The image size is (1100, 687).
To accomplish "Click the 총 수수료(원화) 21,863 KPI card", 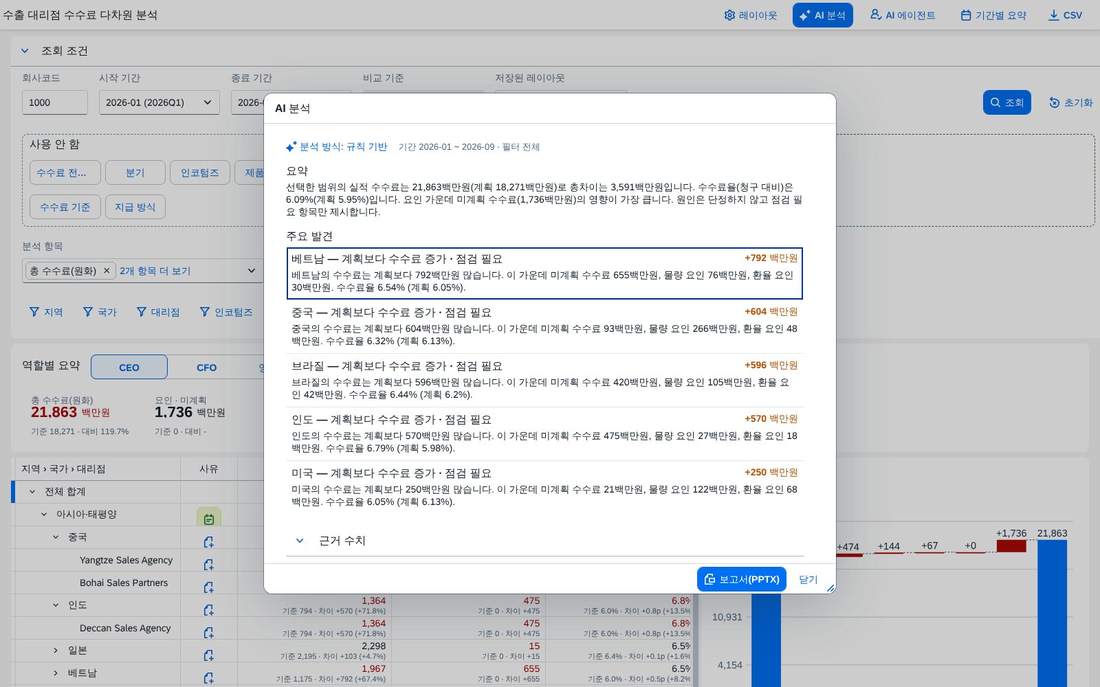I will [79, 415].
